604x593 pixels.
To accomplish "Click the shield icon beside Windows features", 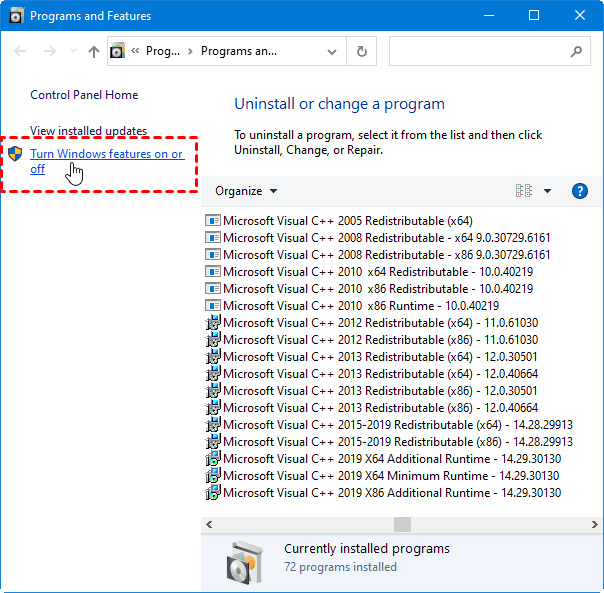I will 15,154.
